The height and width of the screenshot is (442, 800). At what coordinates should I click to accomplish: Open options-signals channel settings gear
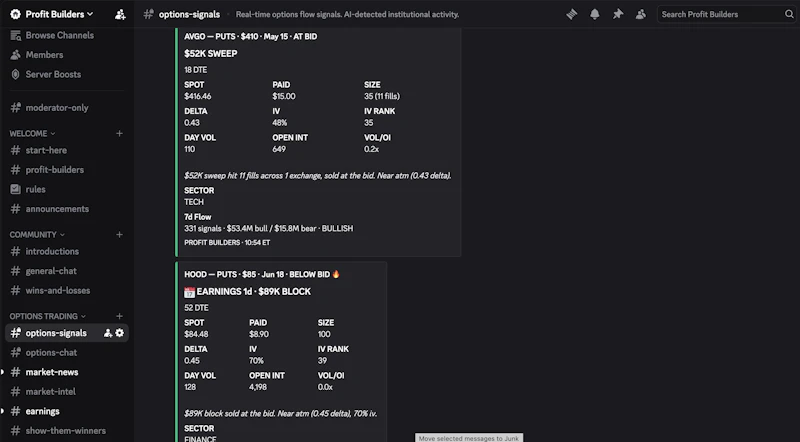click(x=119, y=333)
